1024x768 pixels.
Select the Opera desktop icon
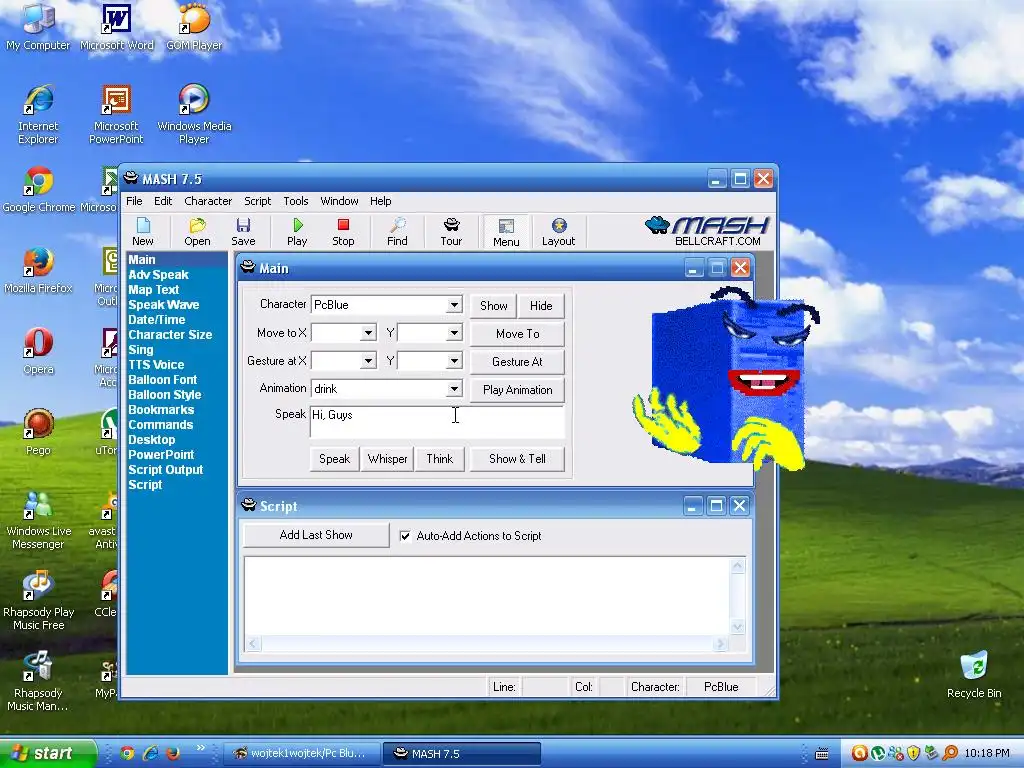(38, 351)
